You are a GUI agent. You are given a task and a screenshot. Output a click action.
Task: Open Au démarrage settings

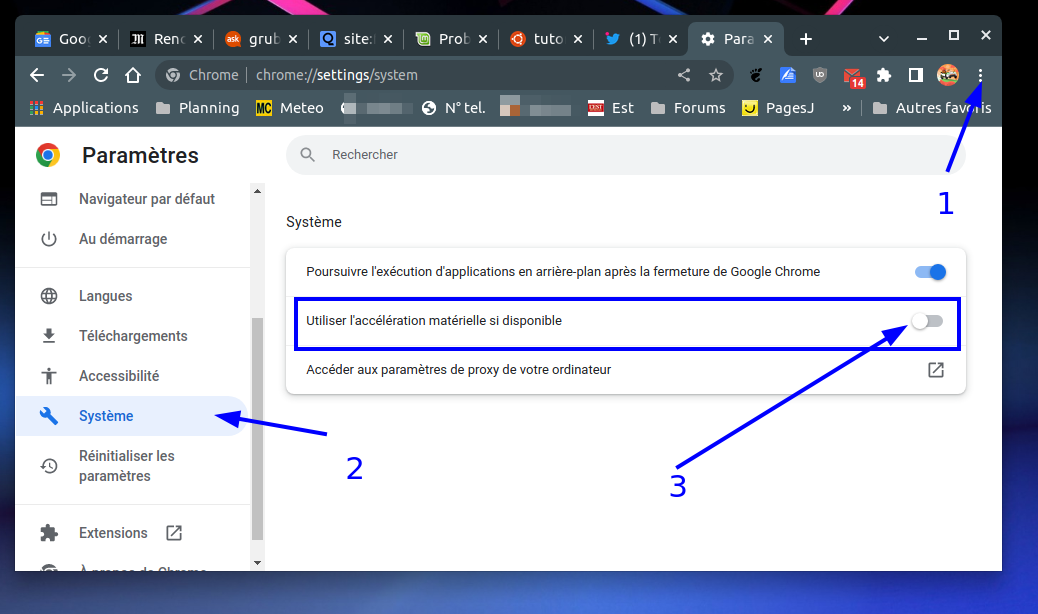[132, 239]
